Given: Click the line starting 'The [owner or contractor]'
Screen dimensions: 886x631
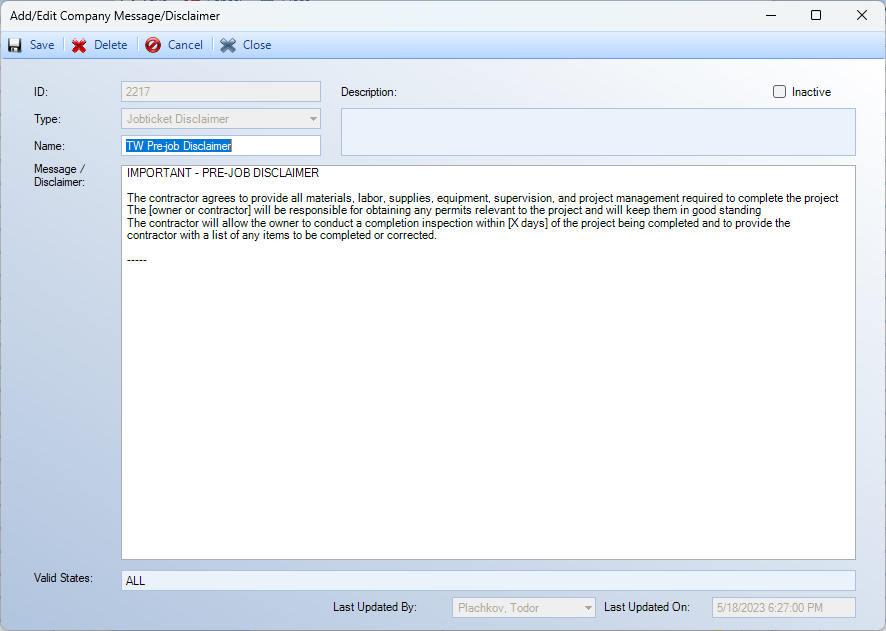Looking at the screenshot, I should [x=444, y=210].
